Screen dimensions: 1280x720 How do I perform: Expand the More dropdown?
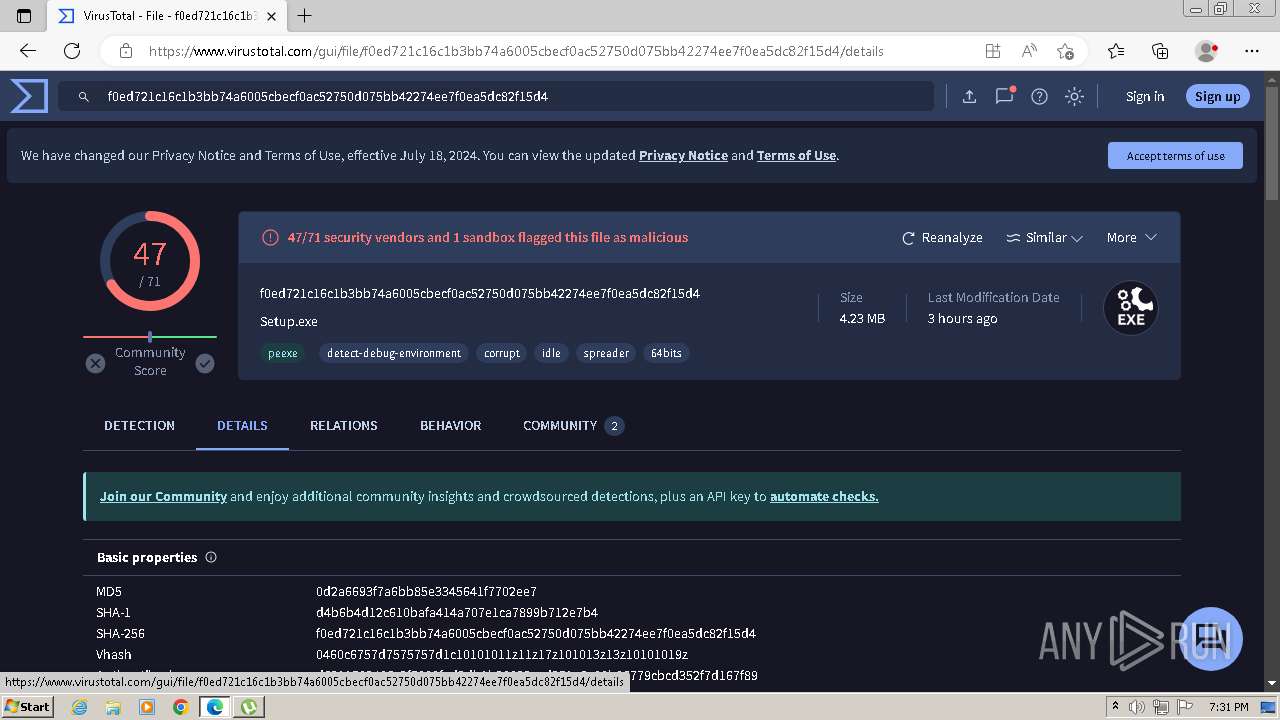(x=1131, y=238)
